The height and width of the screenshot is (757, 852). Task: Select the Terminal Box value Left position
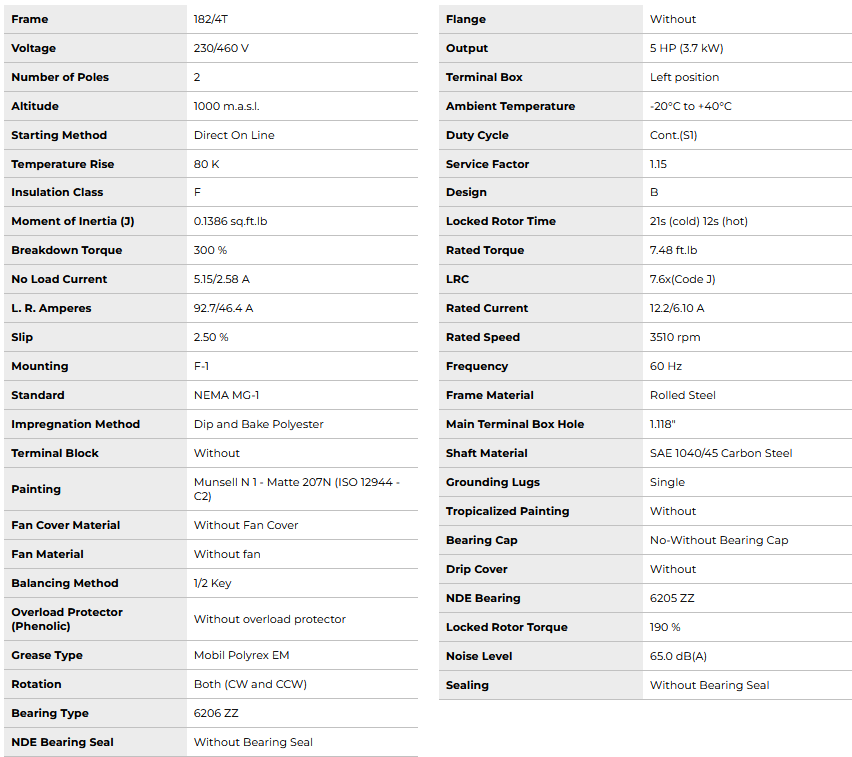[684, 77]
